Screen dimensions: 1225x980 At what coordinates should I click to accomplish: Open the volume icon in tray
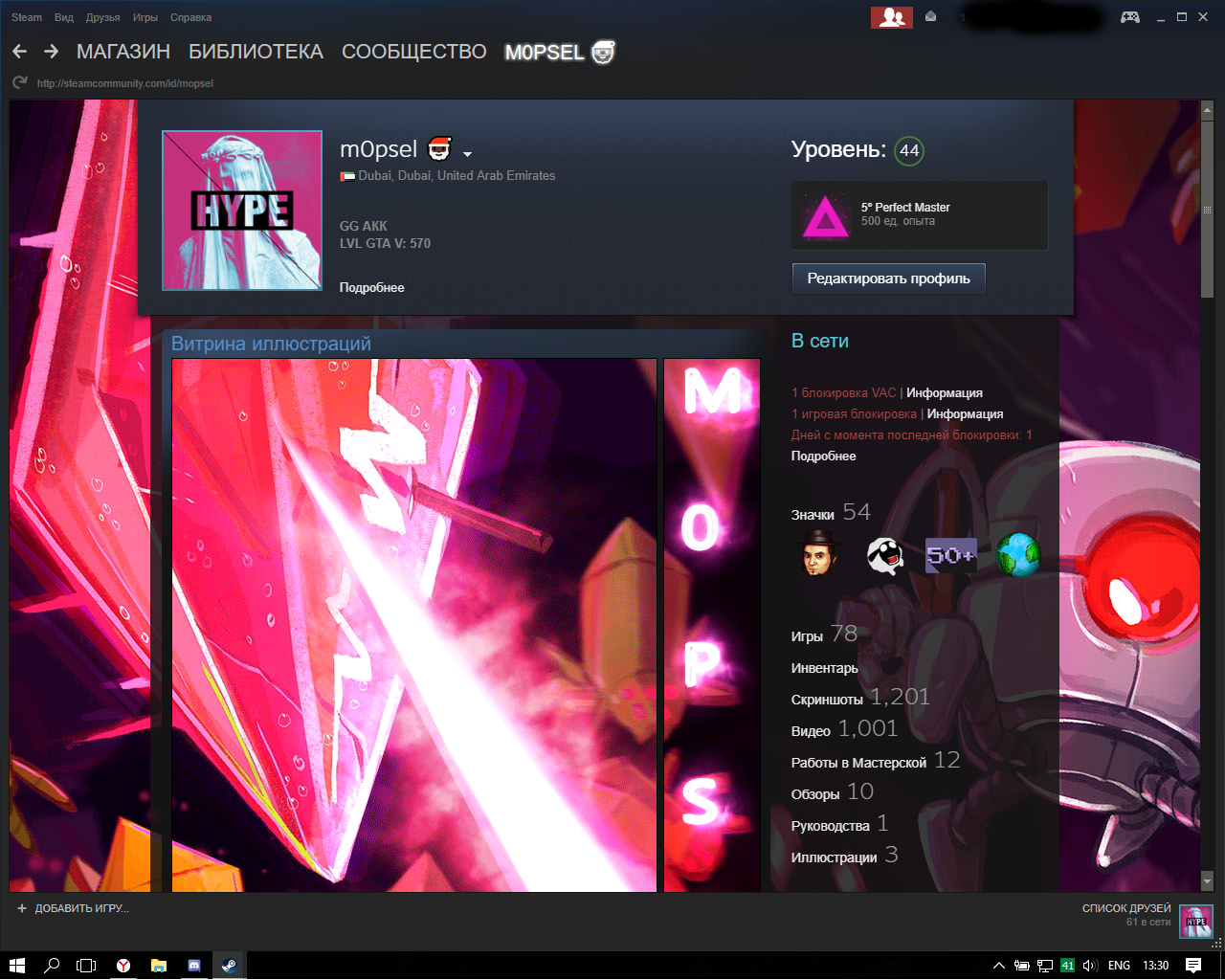(x=1089, y=966)
